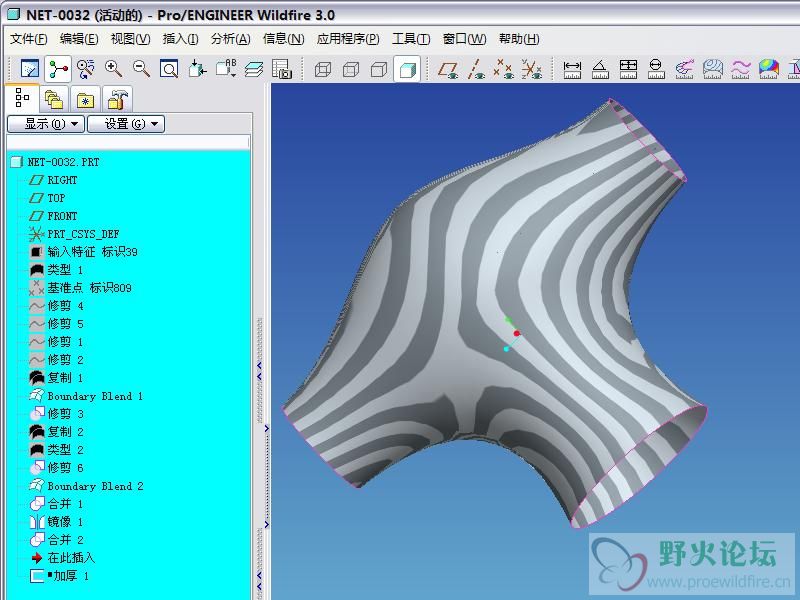
Task: Click the 镜像 1 mirror feature icon
Action: click(37, 522)
